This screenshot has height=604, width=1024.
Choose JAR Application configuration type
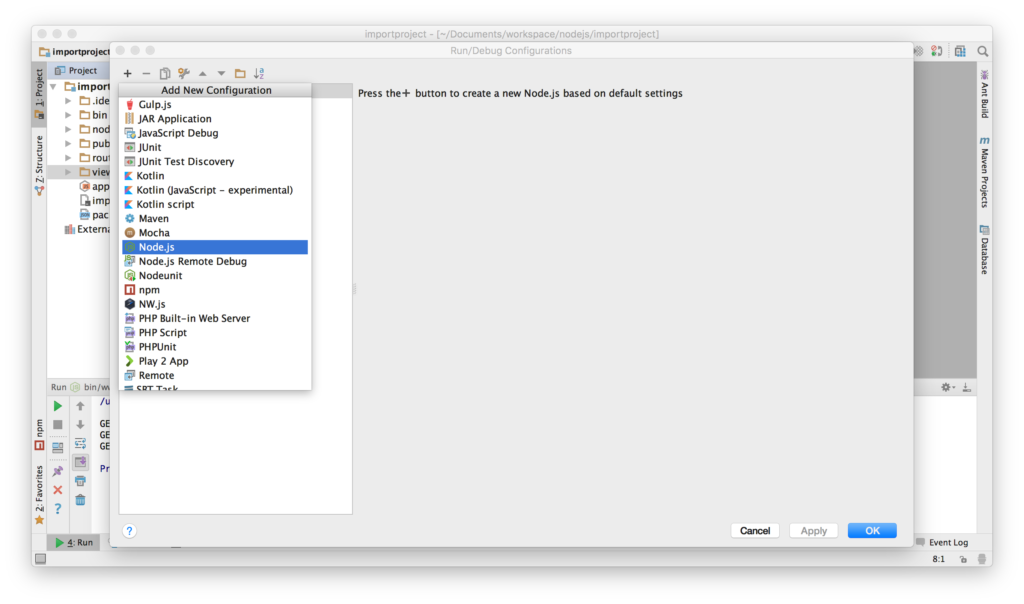215,119
